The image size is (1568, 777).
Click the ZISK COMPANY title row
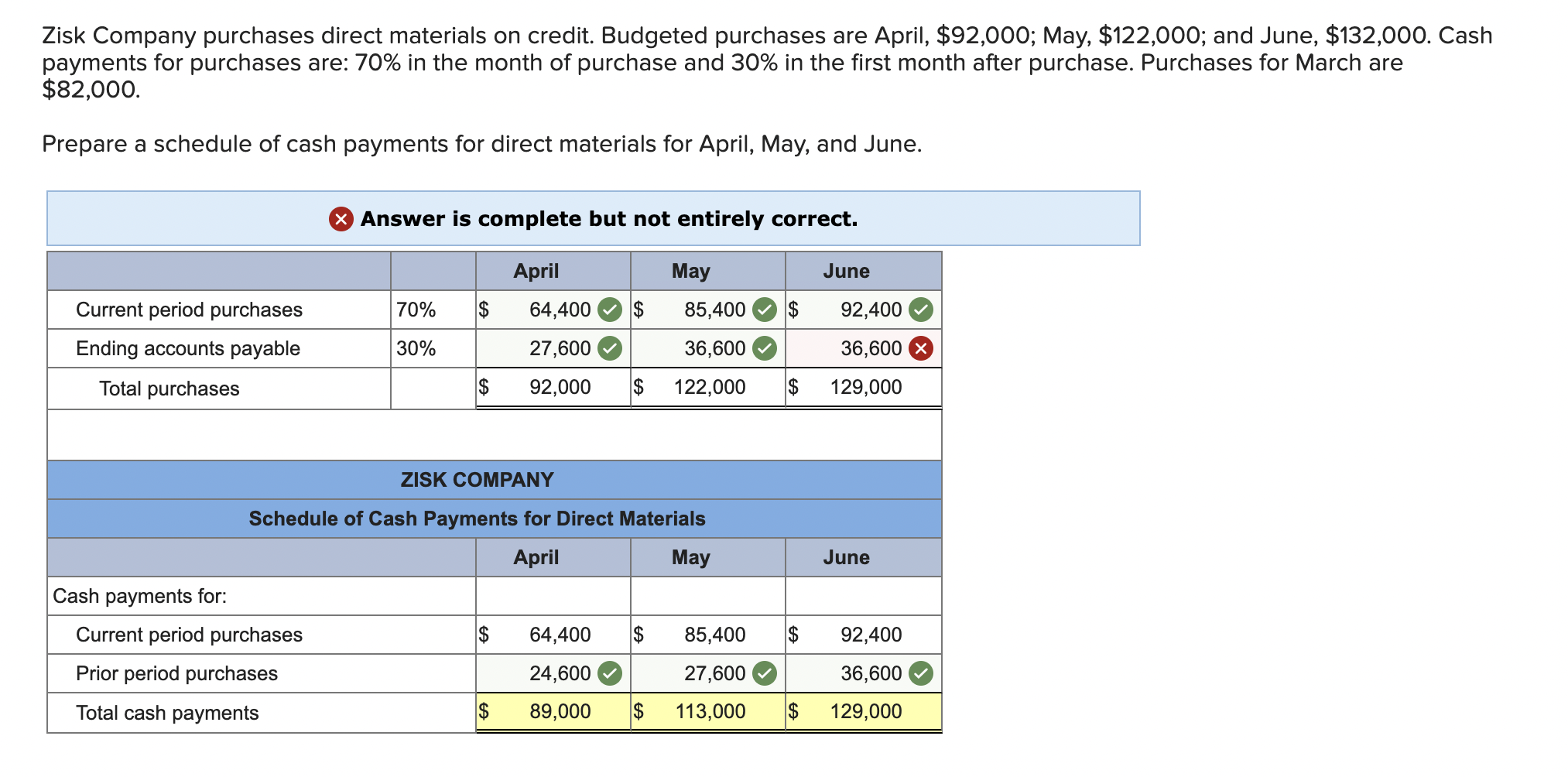[477, 479]
